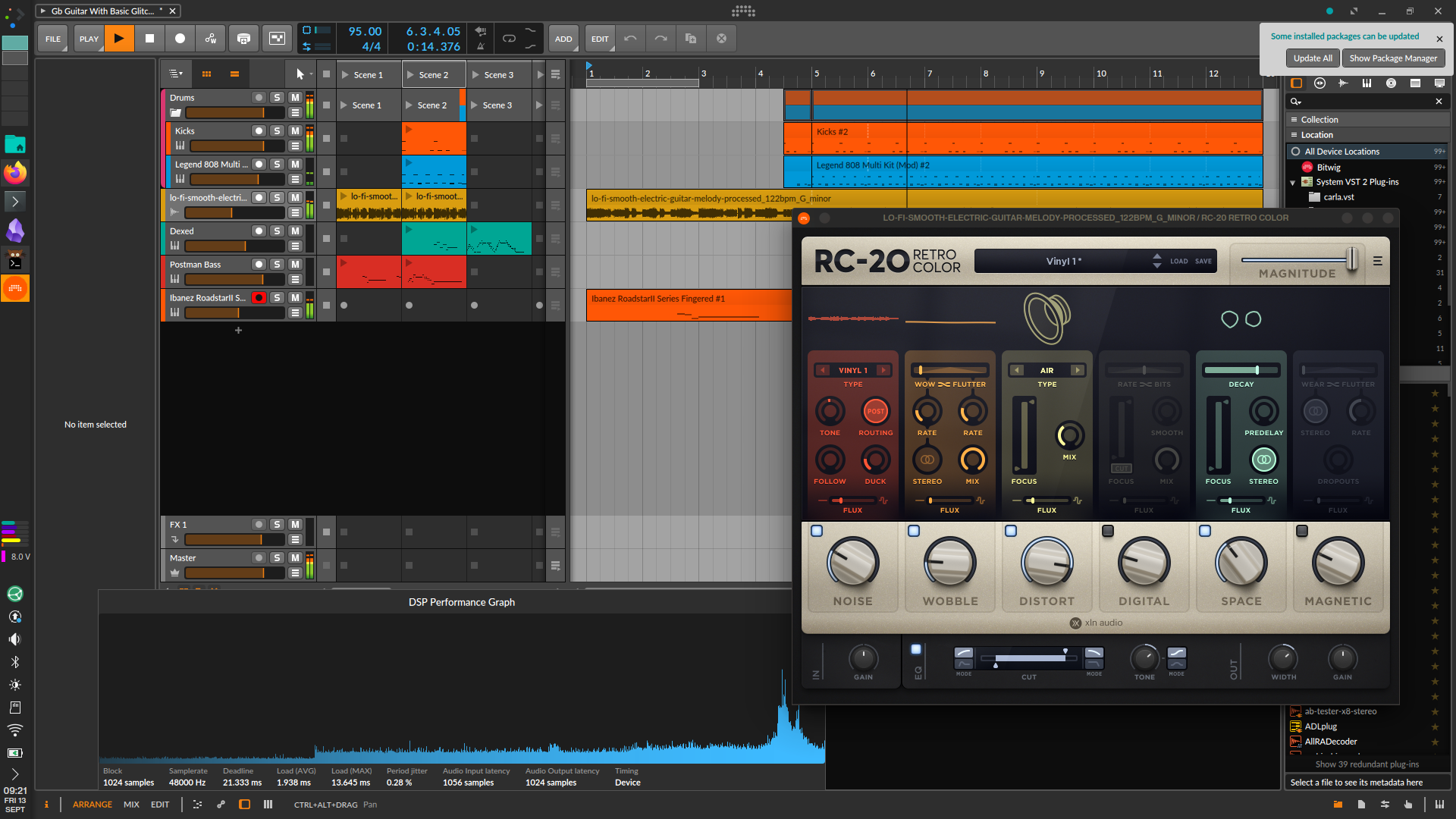1456x819 pixels.
Task: Select previous AIR distortion type
Action: click(1017, 370)
